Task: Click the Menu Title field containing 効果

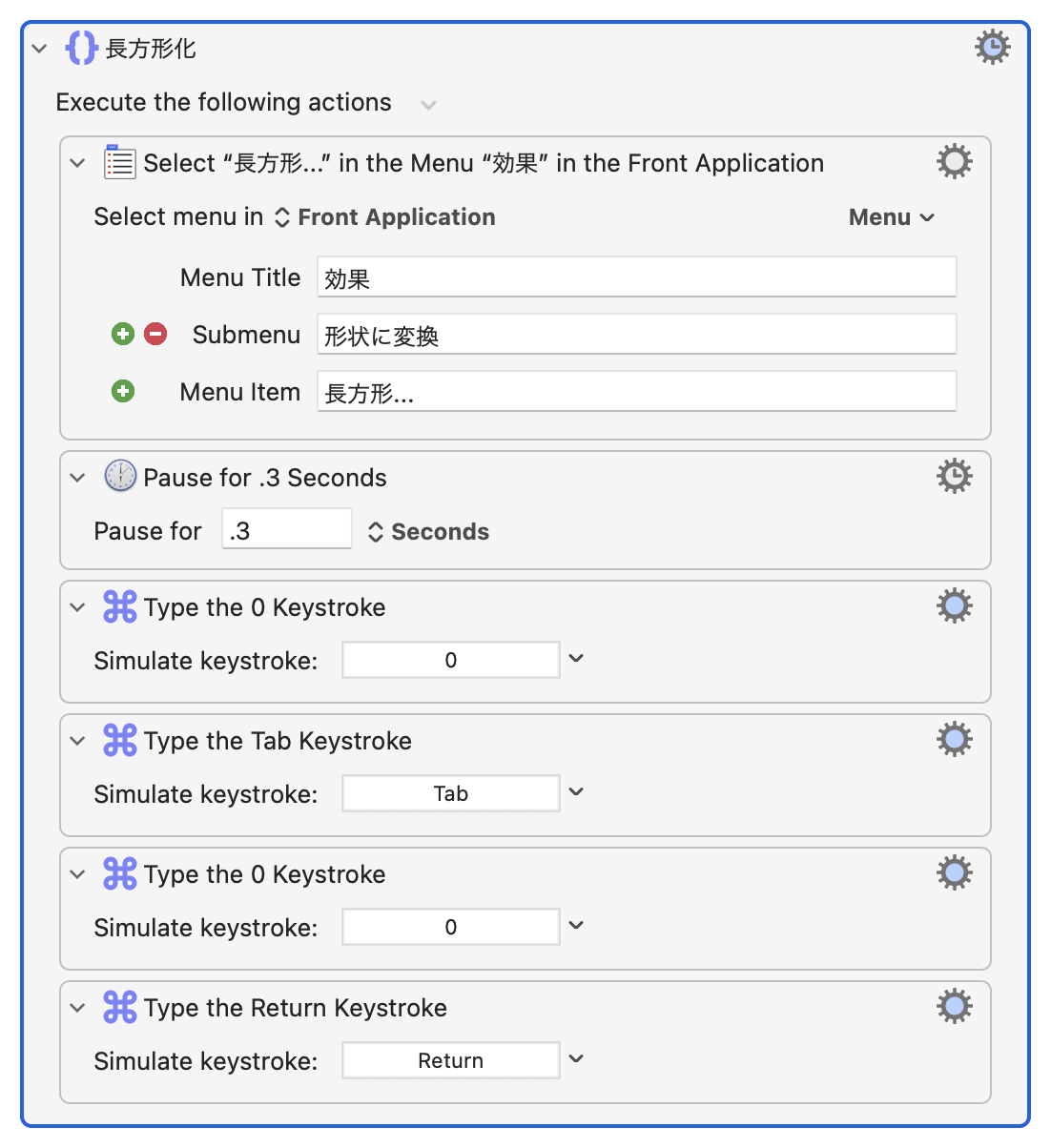Action: pyautogui.click(x=637, y=277)
